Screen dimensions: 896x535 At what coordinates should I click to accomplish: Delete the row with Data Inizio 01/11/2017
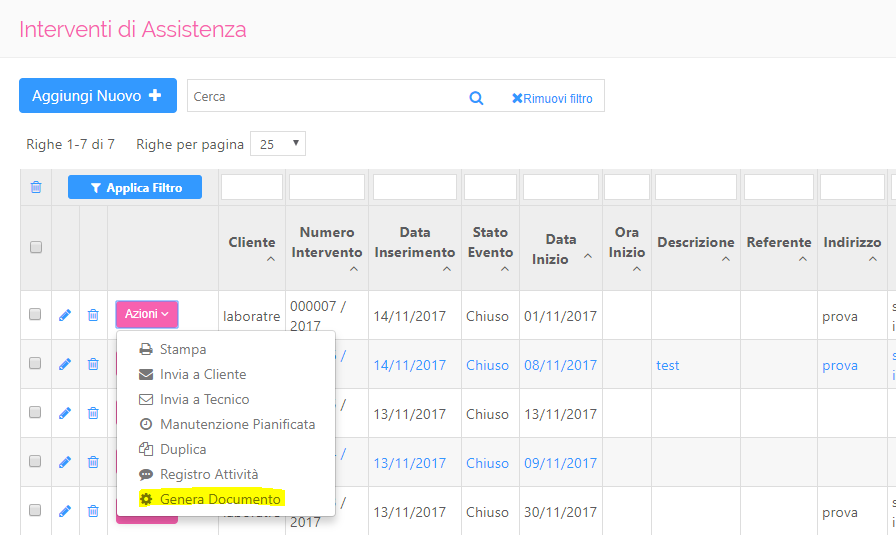93,315
